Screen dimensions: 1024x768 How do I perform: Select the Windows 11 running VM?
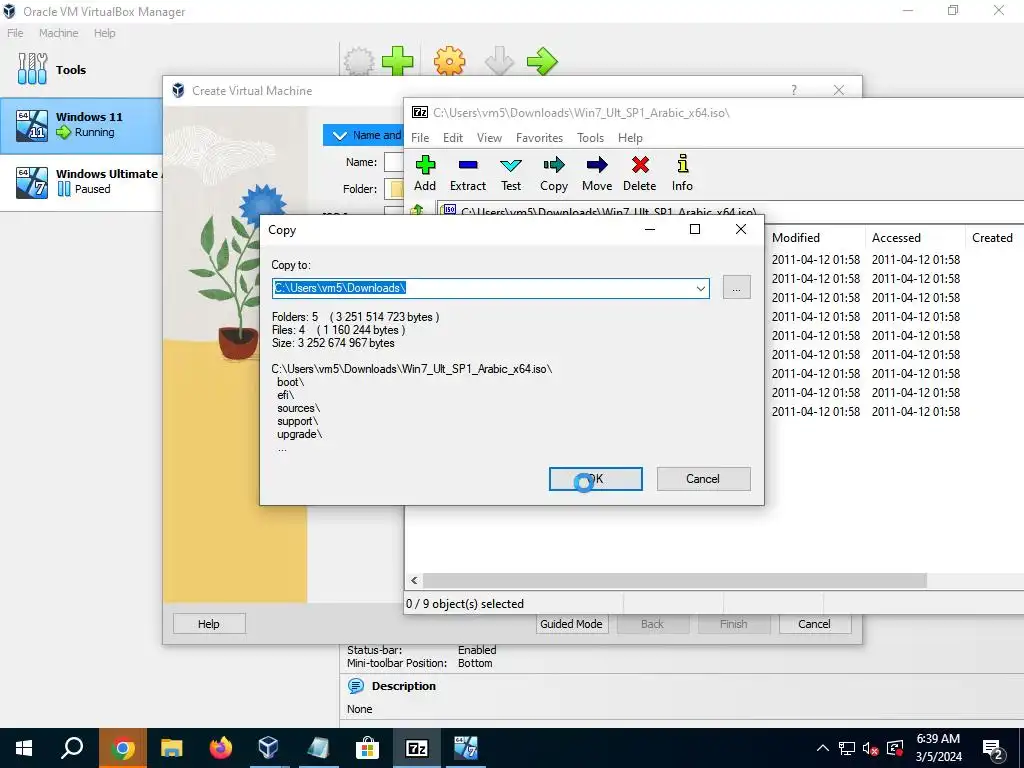[x=81, y=125]
